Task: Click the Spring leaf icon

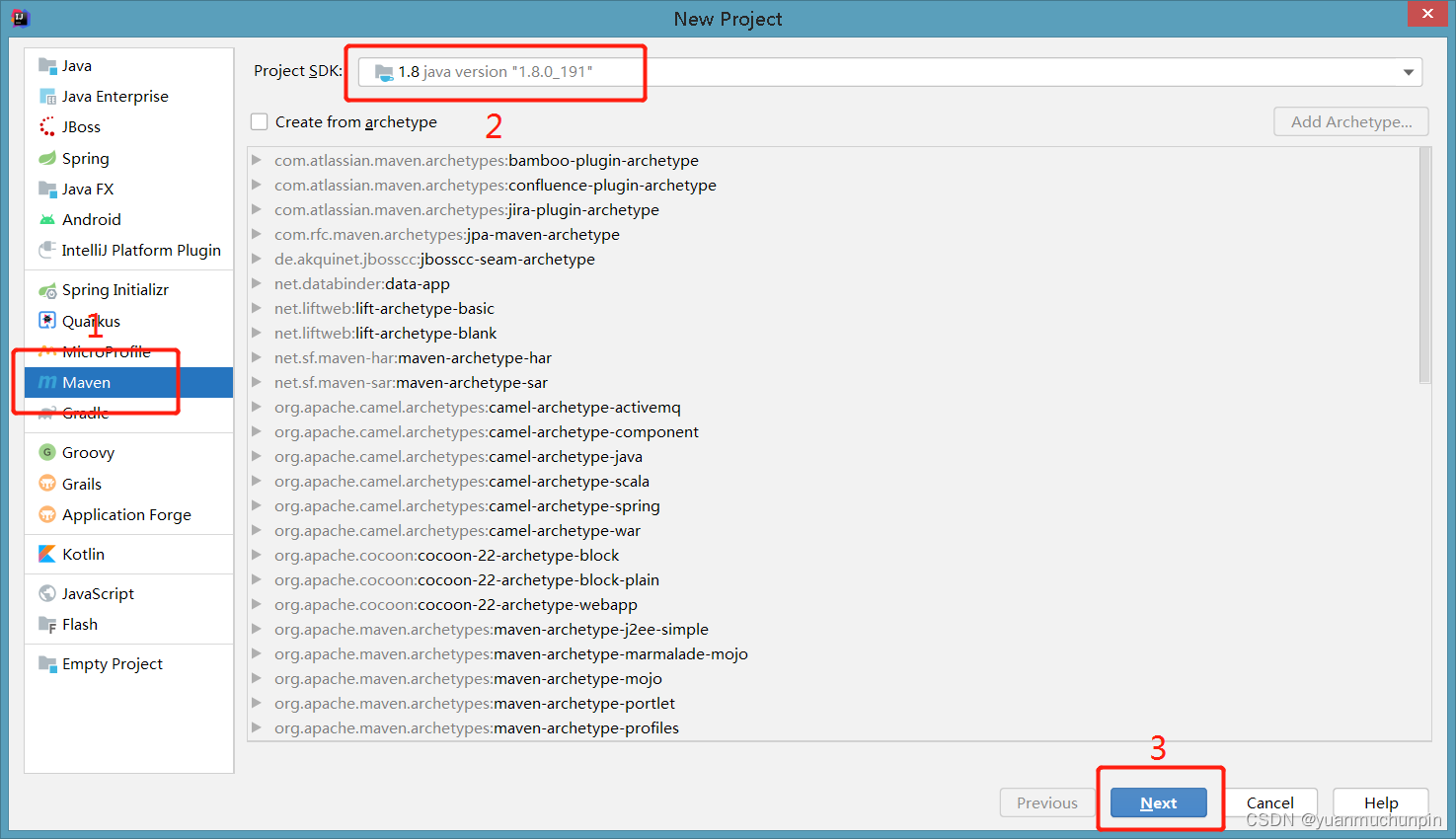Action: point(47,158)
